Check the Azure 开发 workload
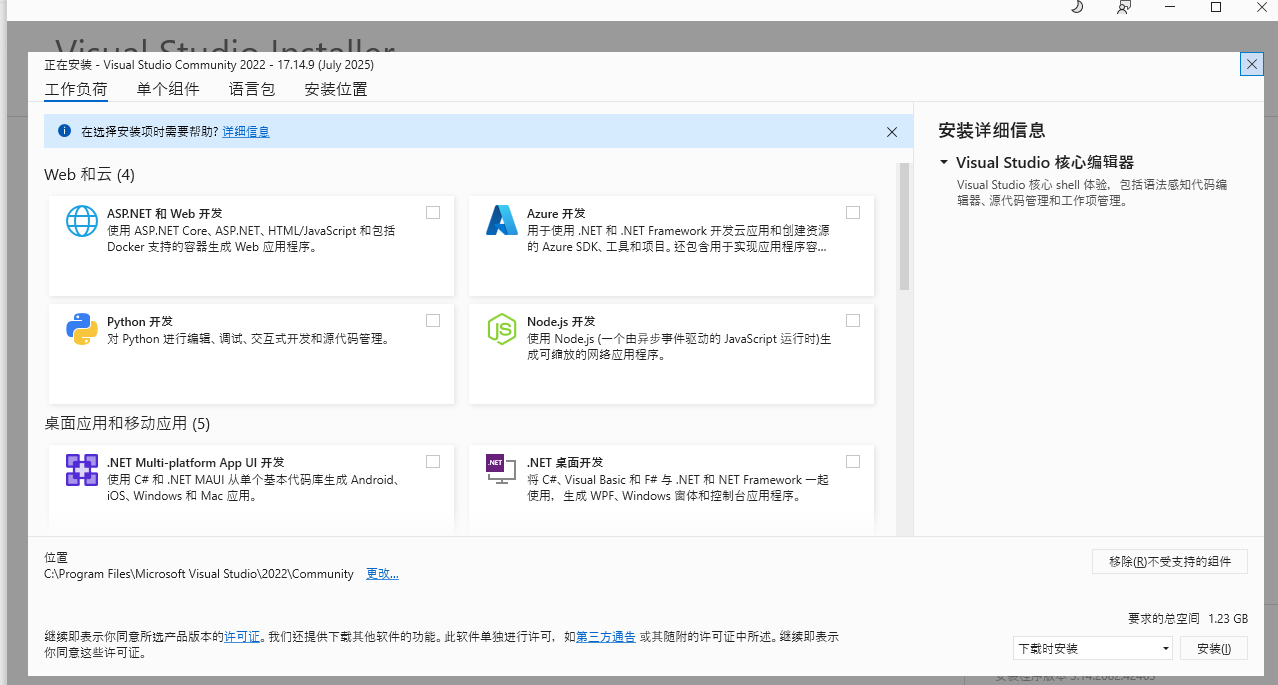 pyautogui.click(x=853, y=212)
